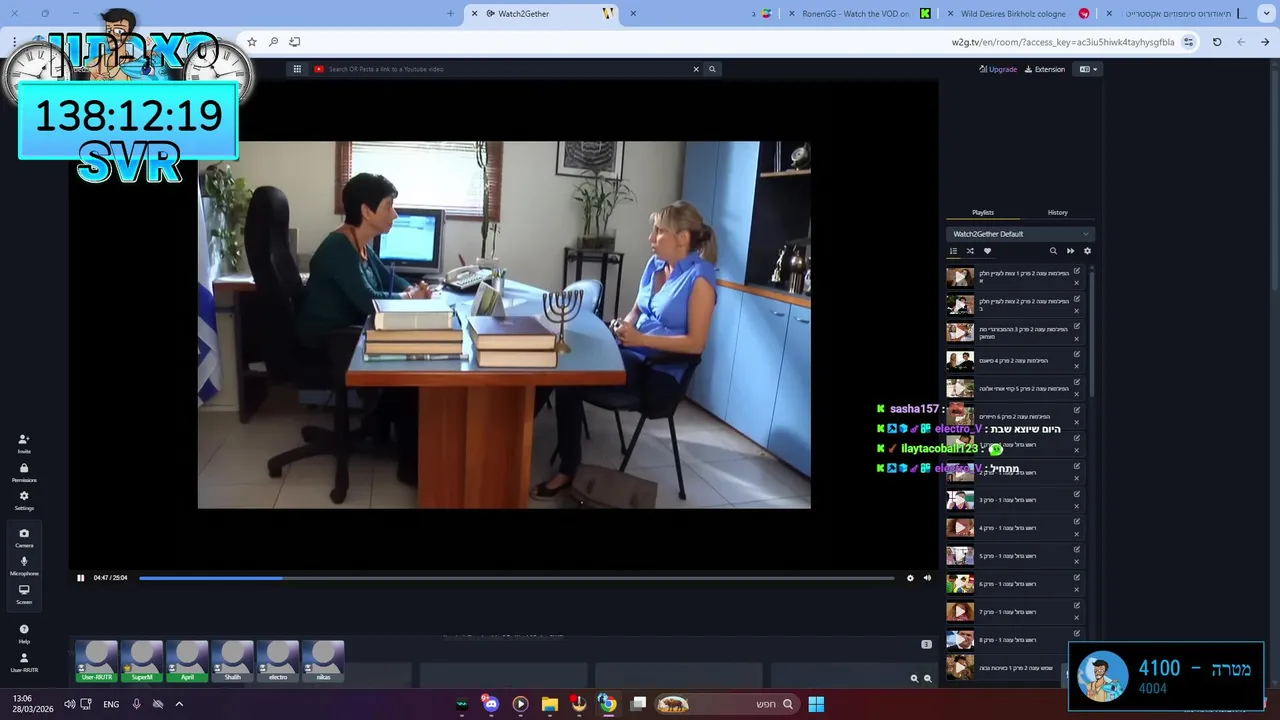1280x720 pixels.
Task: Select the SuperM participant tile
Action: coord(142,662)
